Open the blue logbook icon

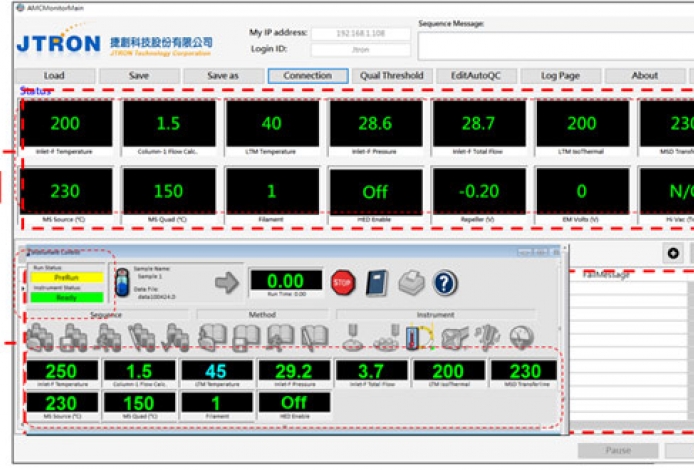point(377,282)
